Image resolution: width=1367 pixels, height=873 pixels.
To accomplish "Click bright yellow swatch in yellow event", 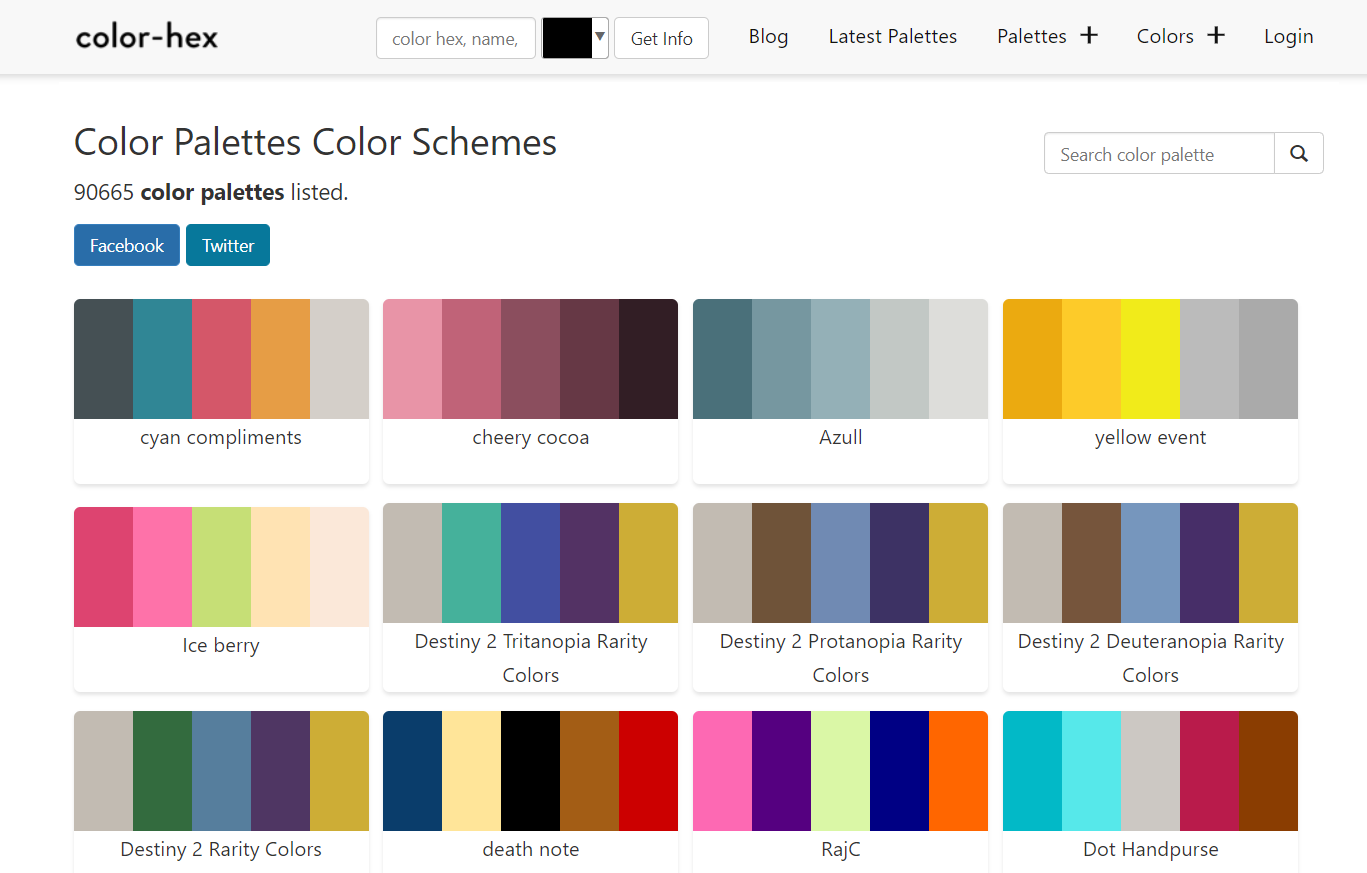I will click(1150, 359).
